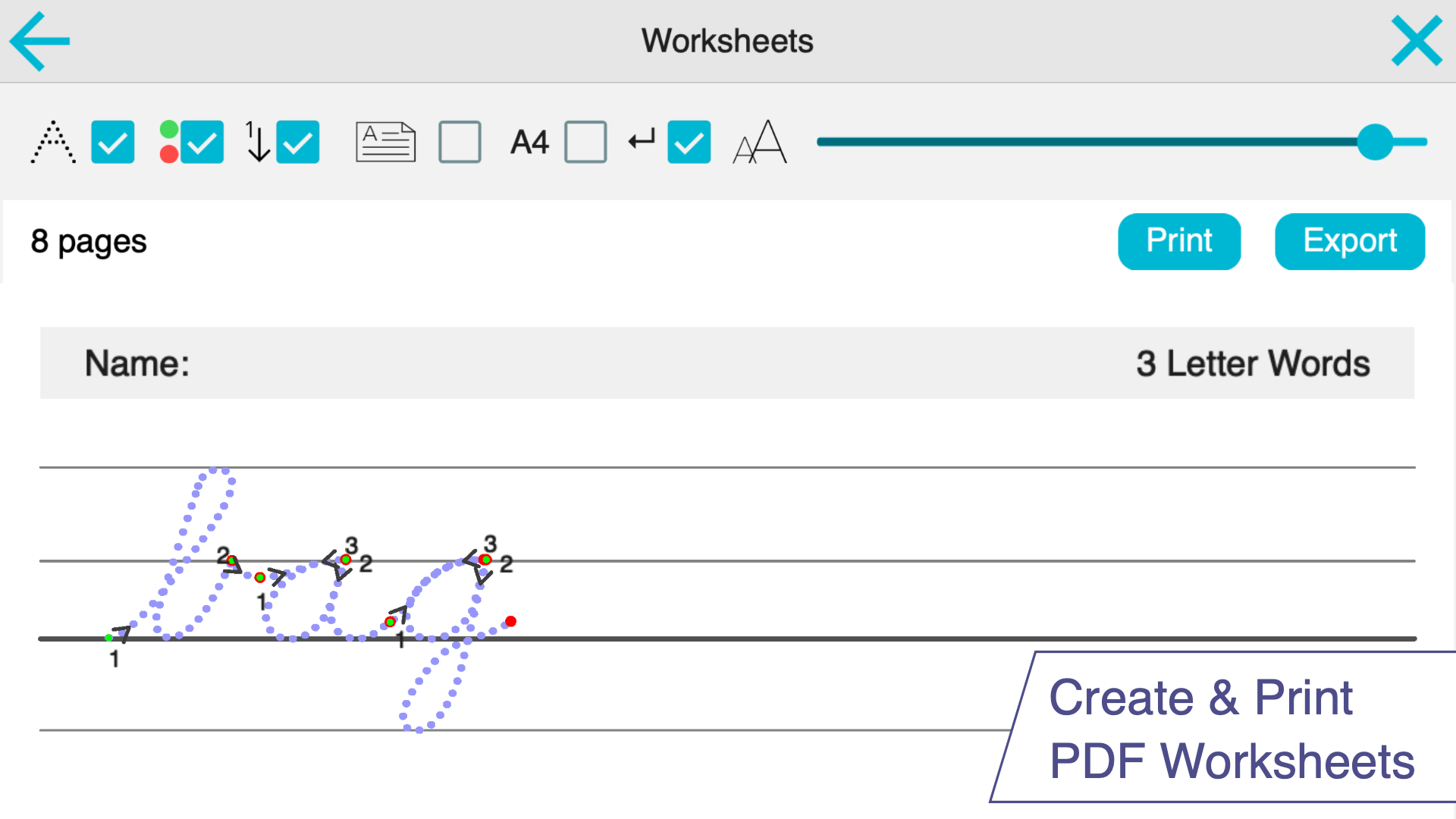
Task: Print the worksheets
Action: [1179, 241]
